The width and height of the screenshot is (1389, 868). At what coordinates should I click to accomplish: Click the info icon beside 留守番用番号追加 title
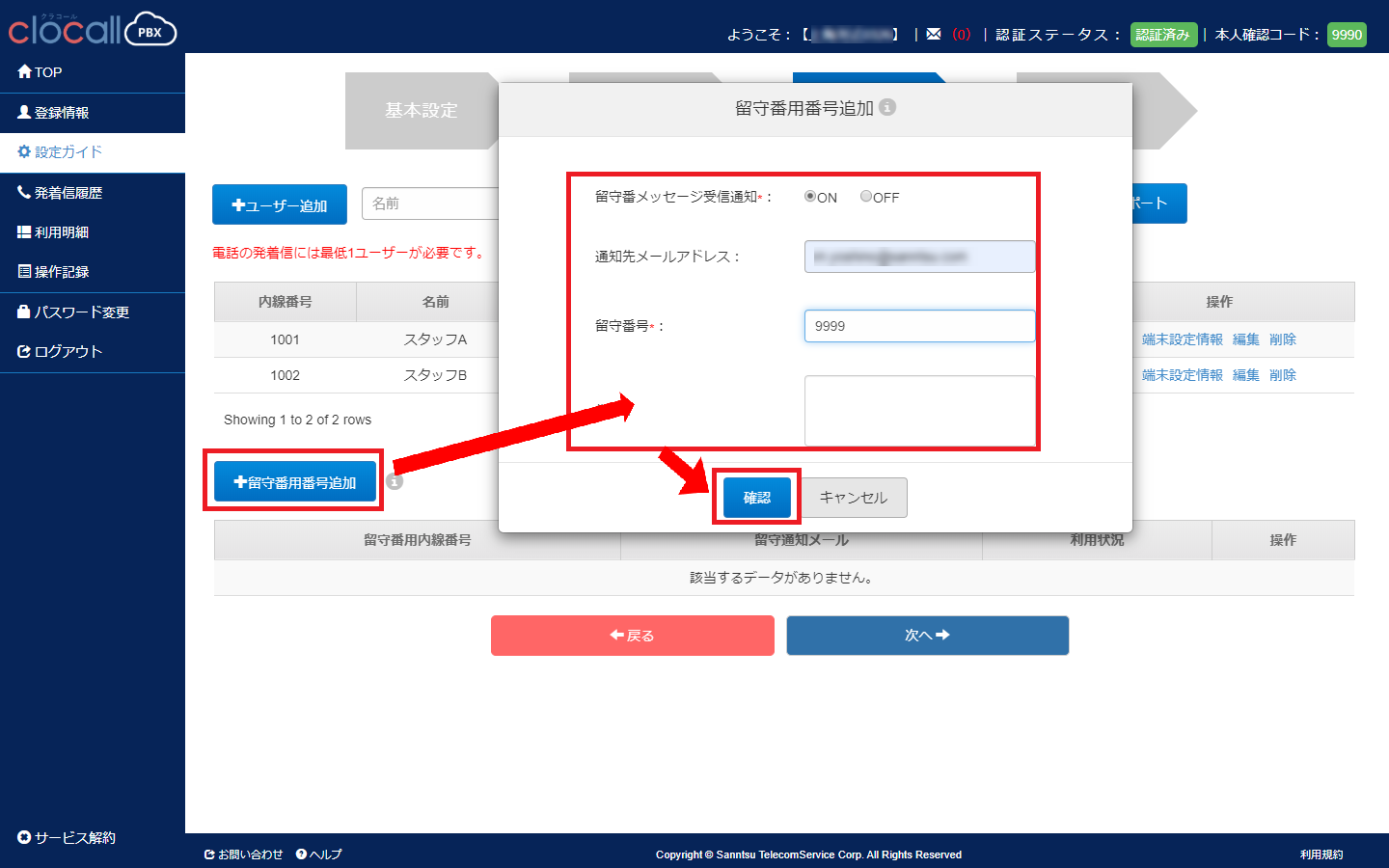point(887,107)
